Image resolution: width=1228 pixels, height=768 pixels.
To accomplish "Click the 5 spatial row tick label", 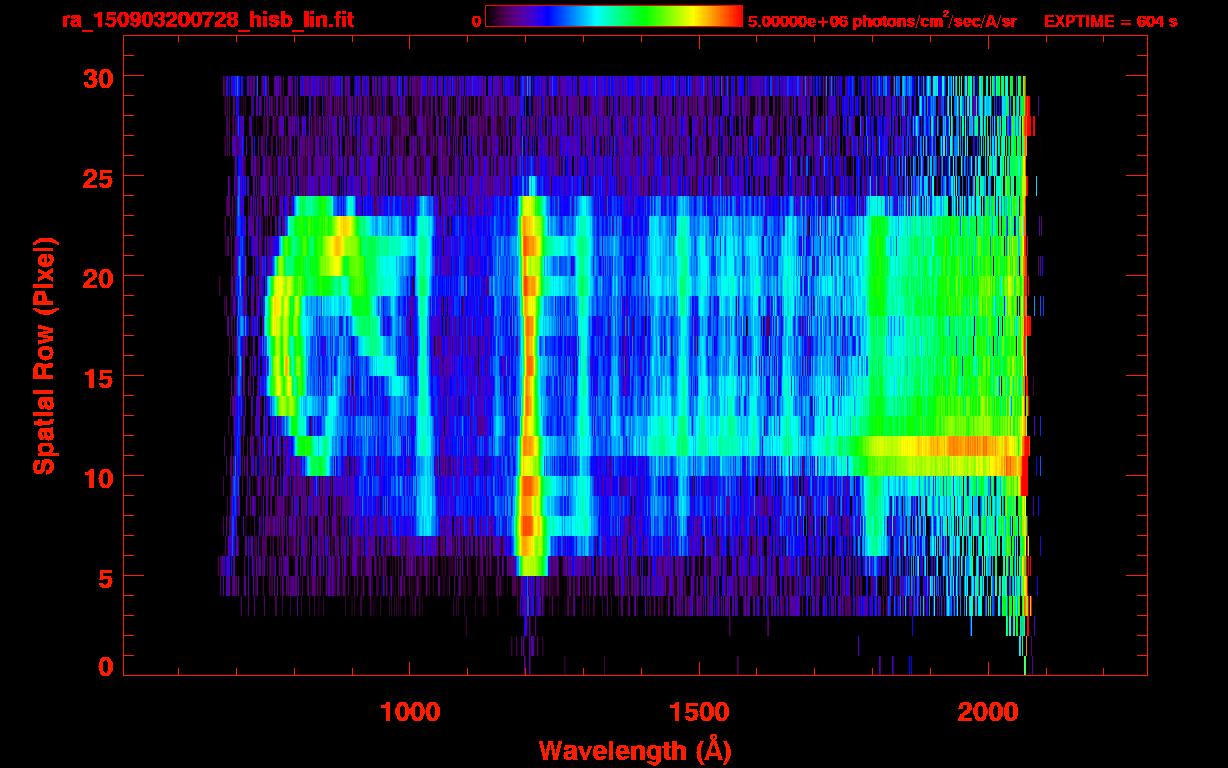I will (104, 577).
